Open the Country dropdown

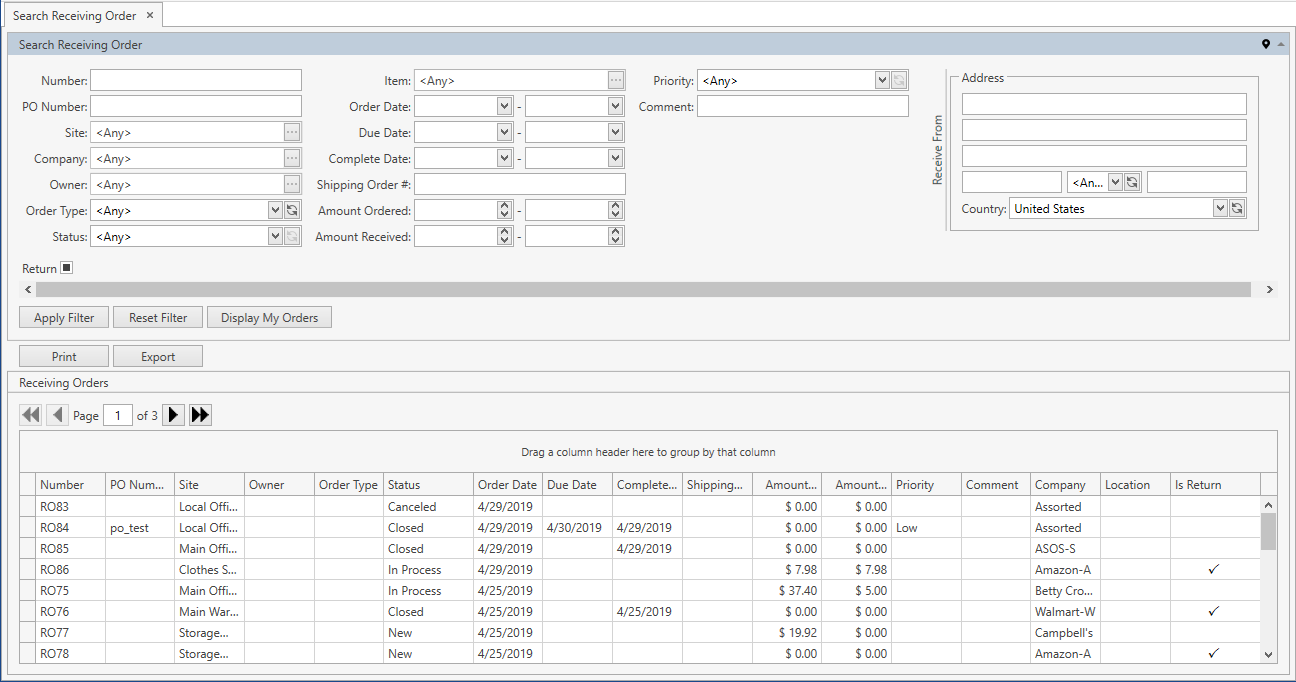(x=1219, y=208)
